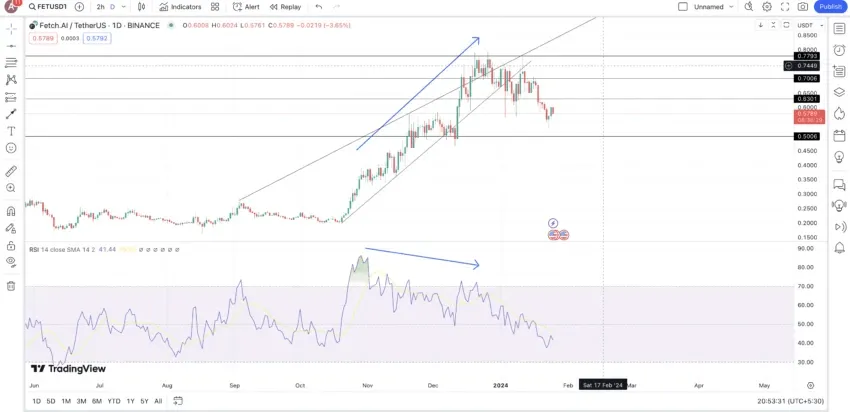Select the 5D date range

click(50, 401)
